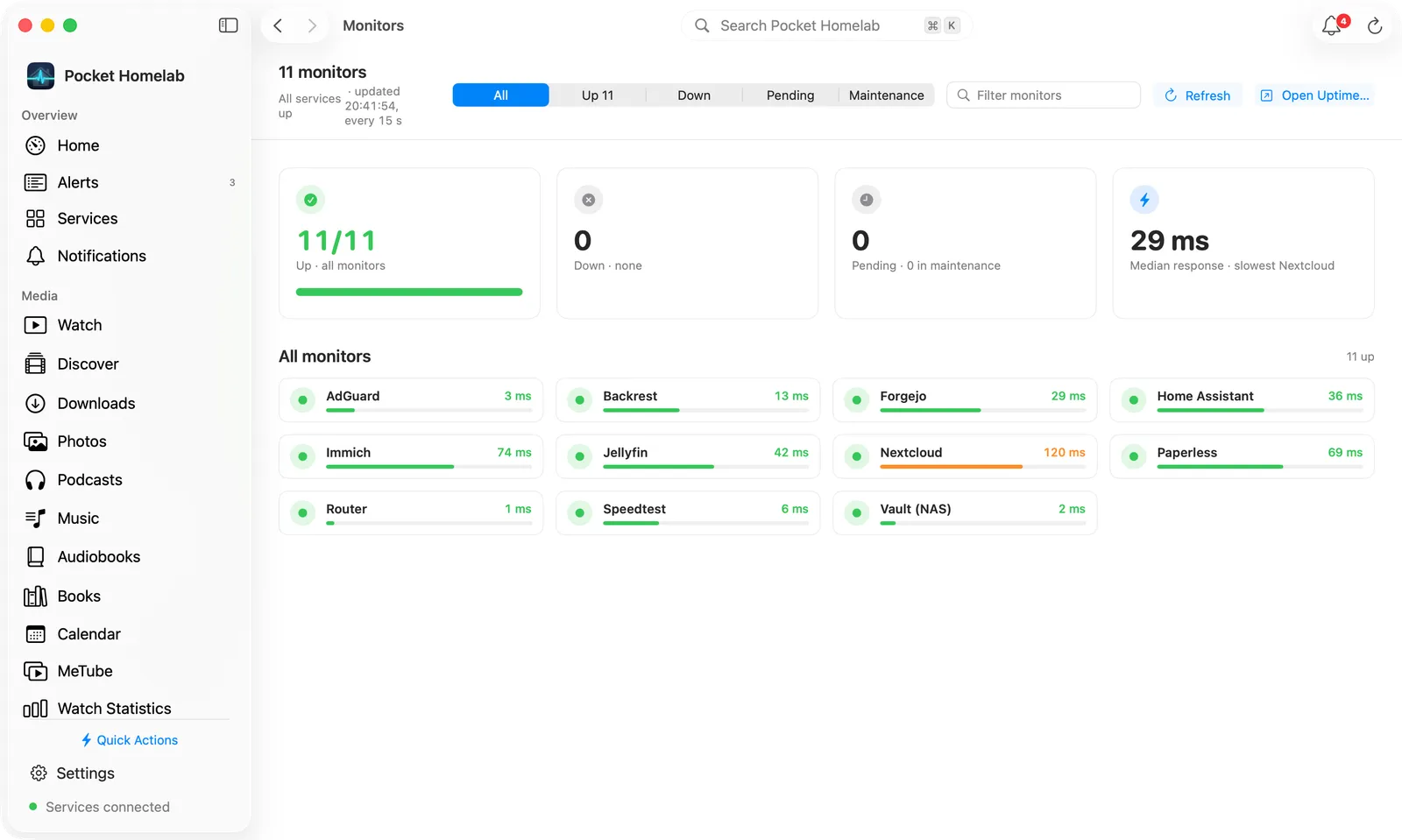This screenshot has height=840, width=1402.
Task: Select the Pending filter tab
Action: (790, 95)
